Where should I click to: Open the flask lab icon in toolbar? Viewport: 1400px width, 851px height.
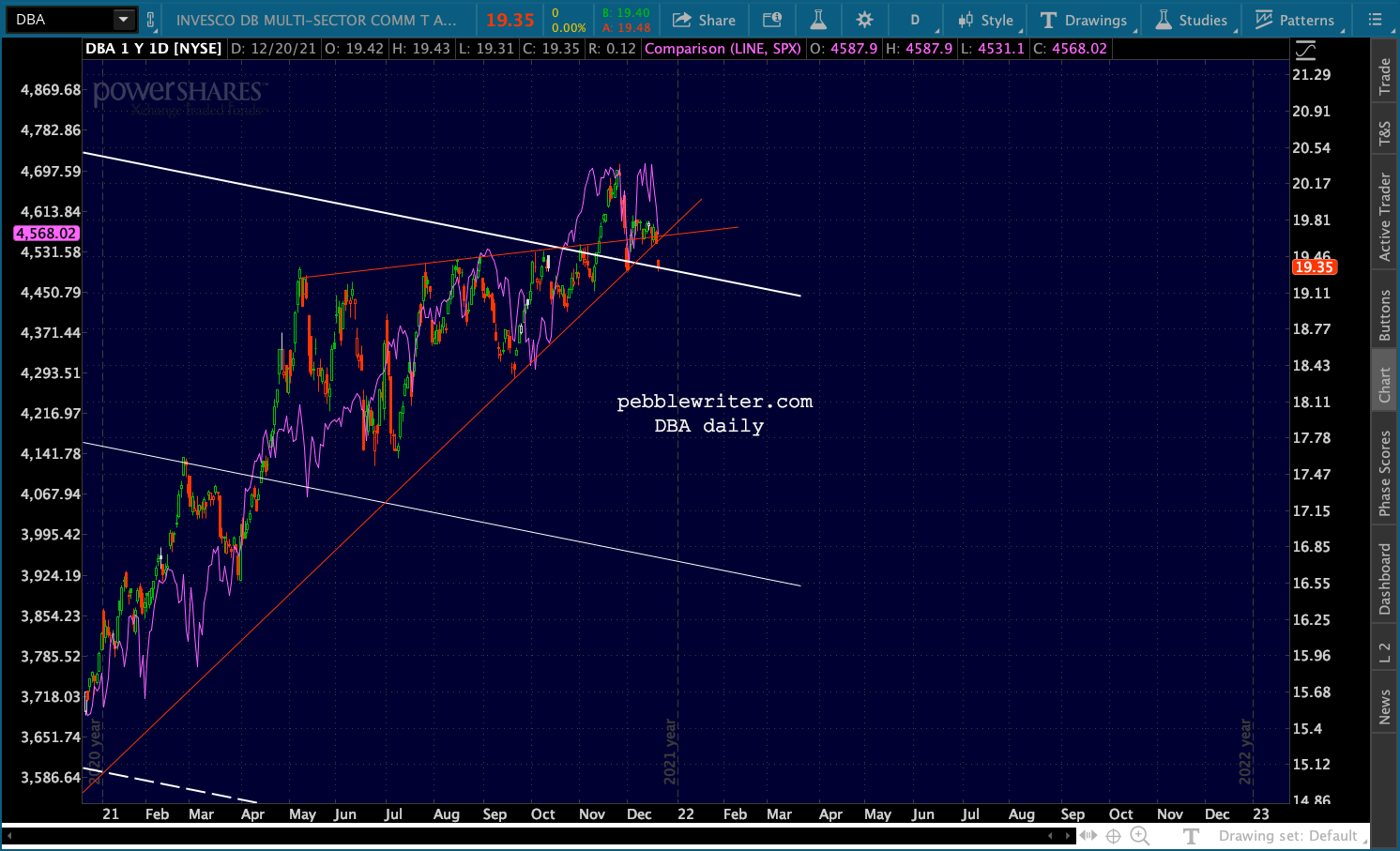(818, 20)
